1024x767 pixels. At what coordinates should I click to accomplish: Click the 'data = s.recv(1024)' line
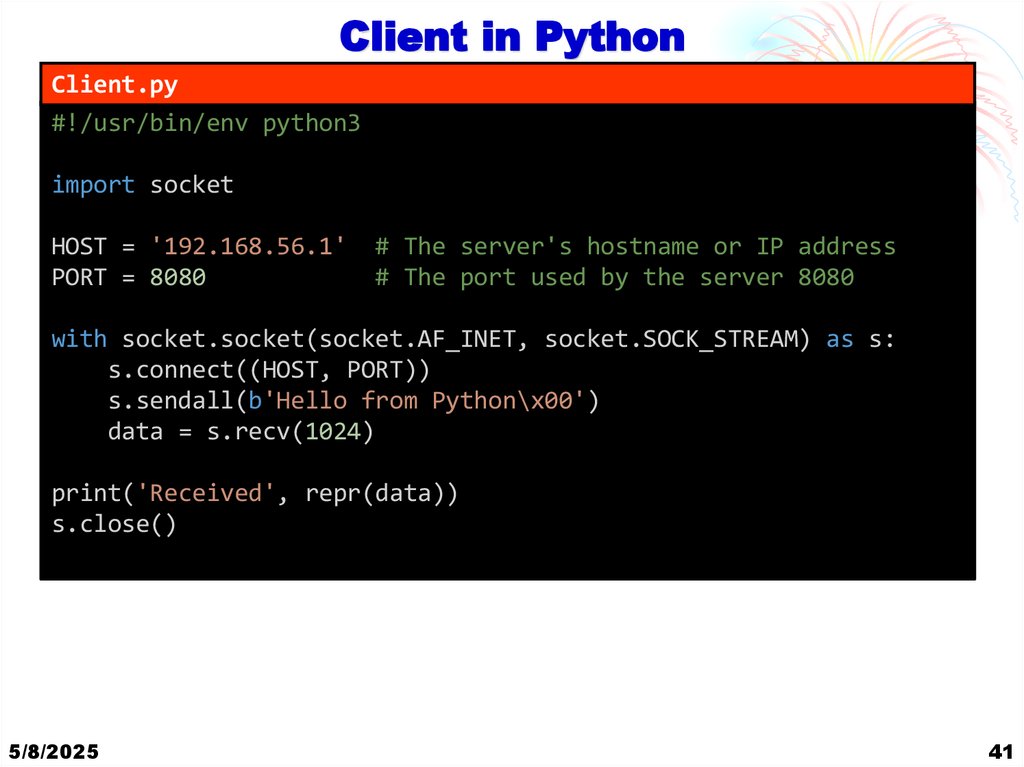tap(241, 431)
